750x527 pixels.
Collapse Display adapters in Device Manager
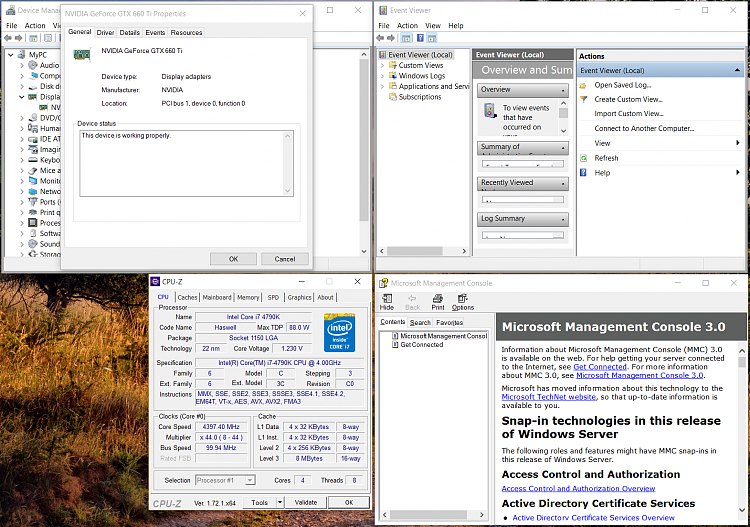[22, 97]
